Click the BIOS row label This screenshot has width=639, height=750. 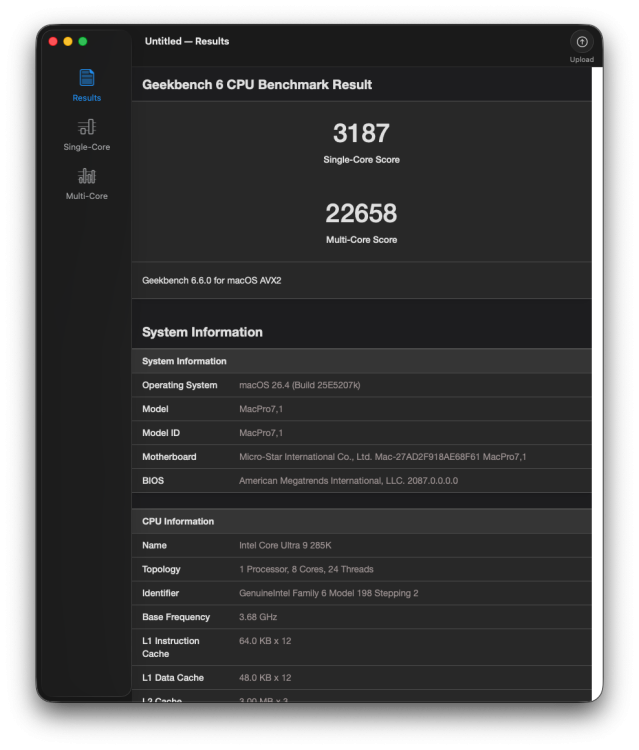[153, 481]
